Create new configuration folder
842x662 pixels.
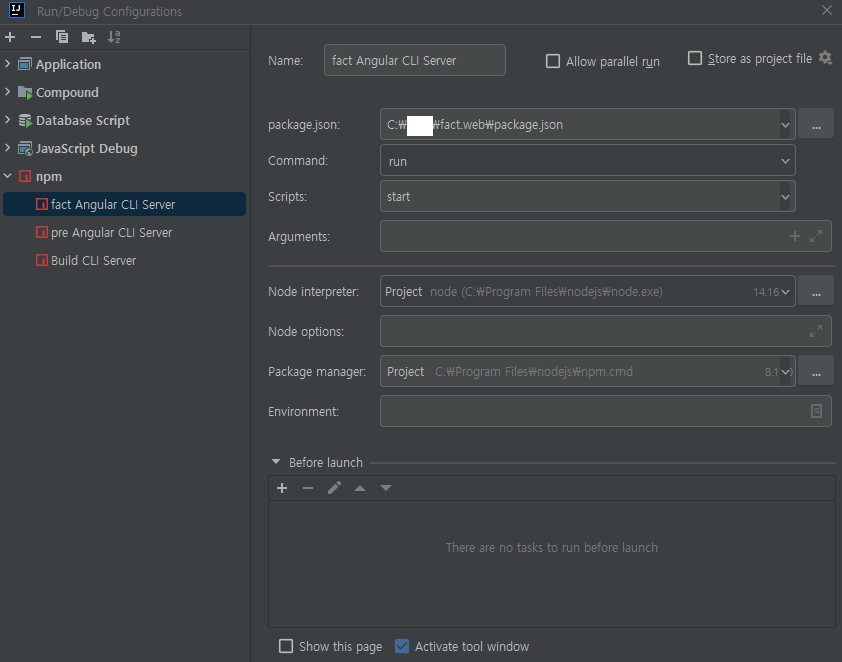coord(88,37)
